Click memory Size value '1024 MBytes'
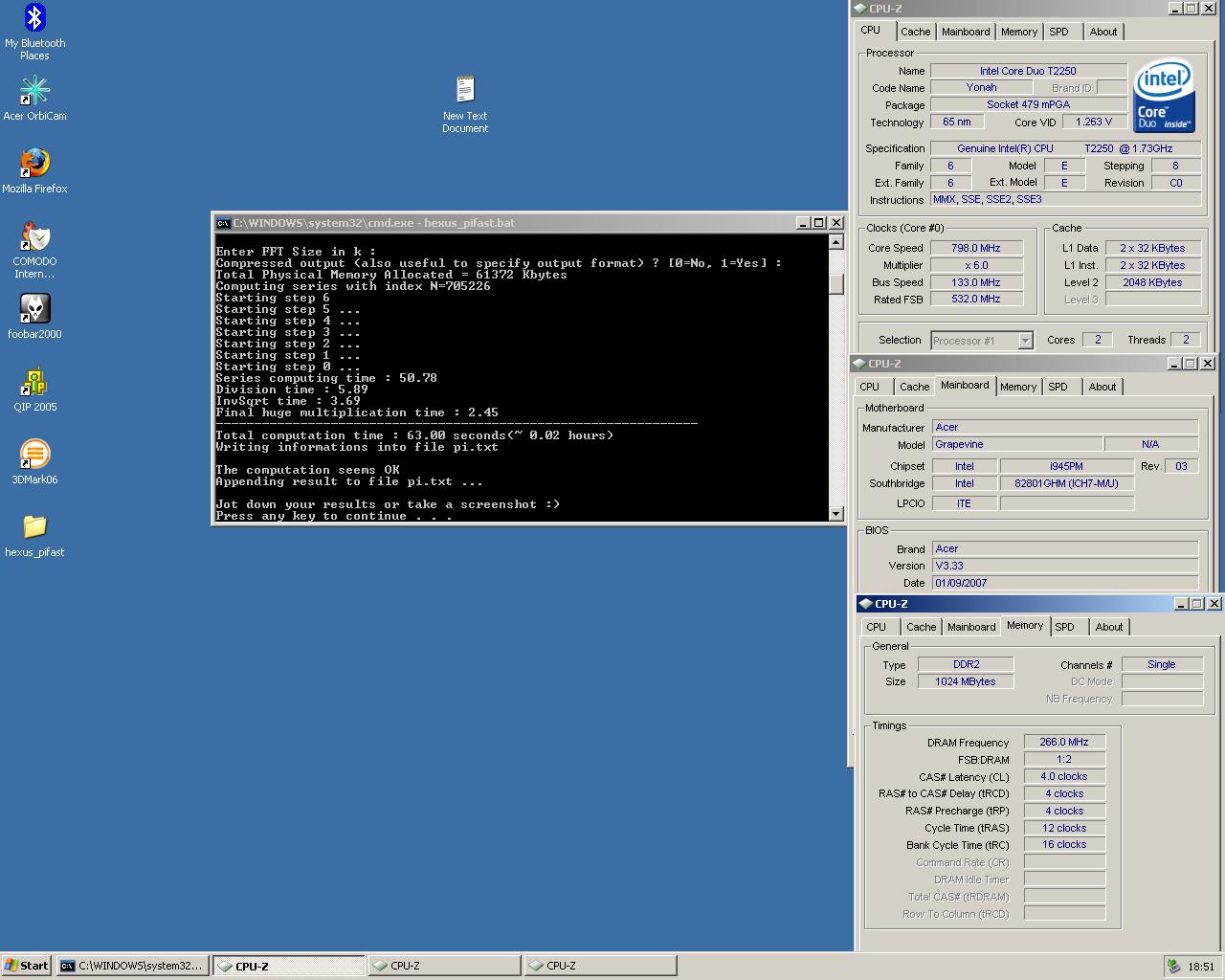Image resolution: width=1225 pixels, height=980 pixels. click(x=966, y=681)
